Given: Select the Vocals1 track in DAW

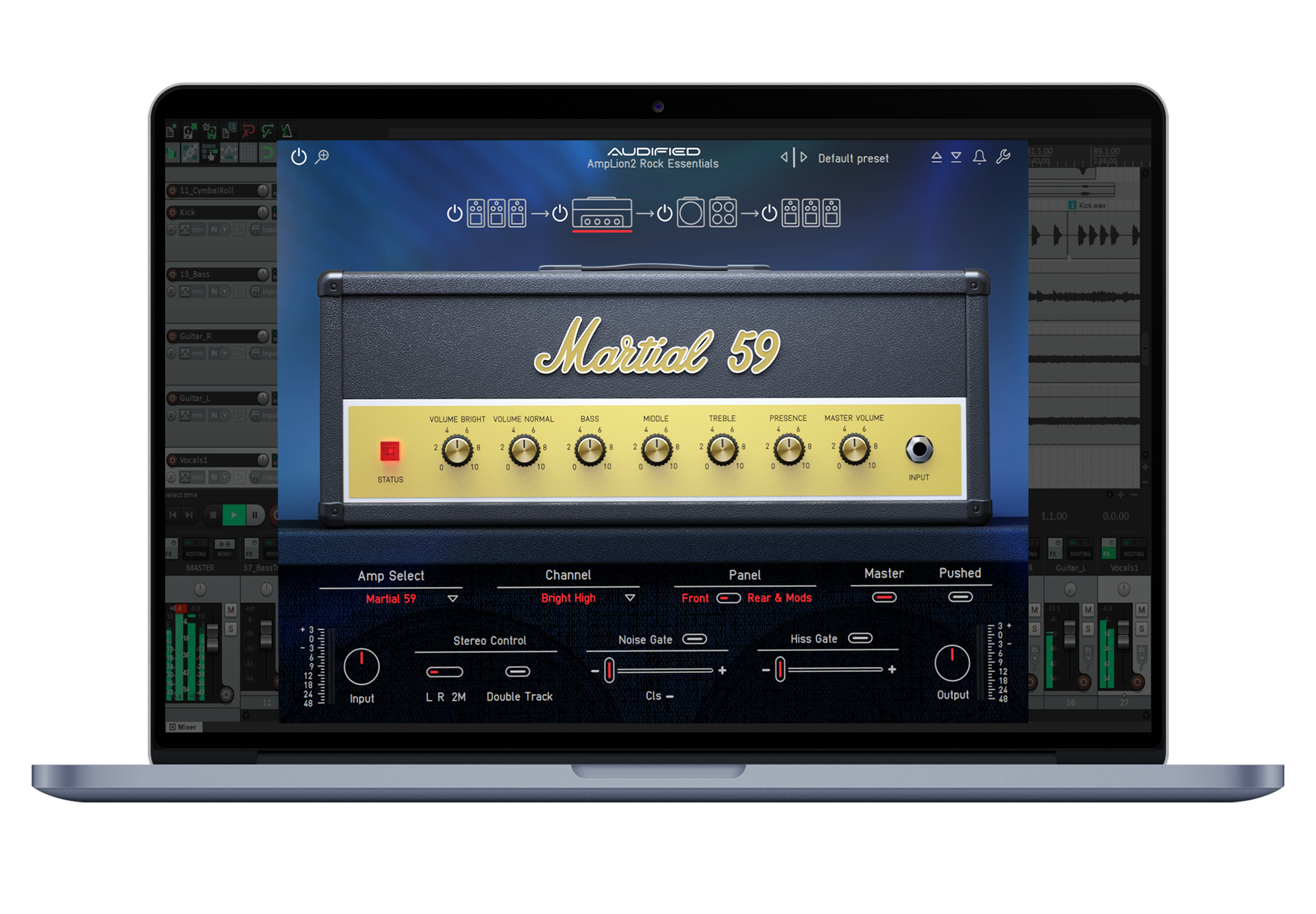Looking at the screenshot, I should tap(193, 460).
